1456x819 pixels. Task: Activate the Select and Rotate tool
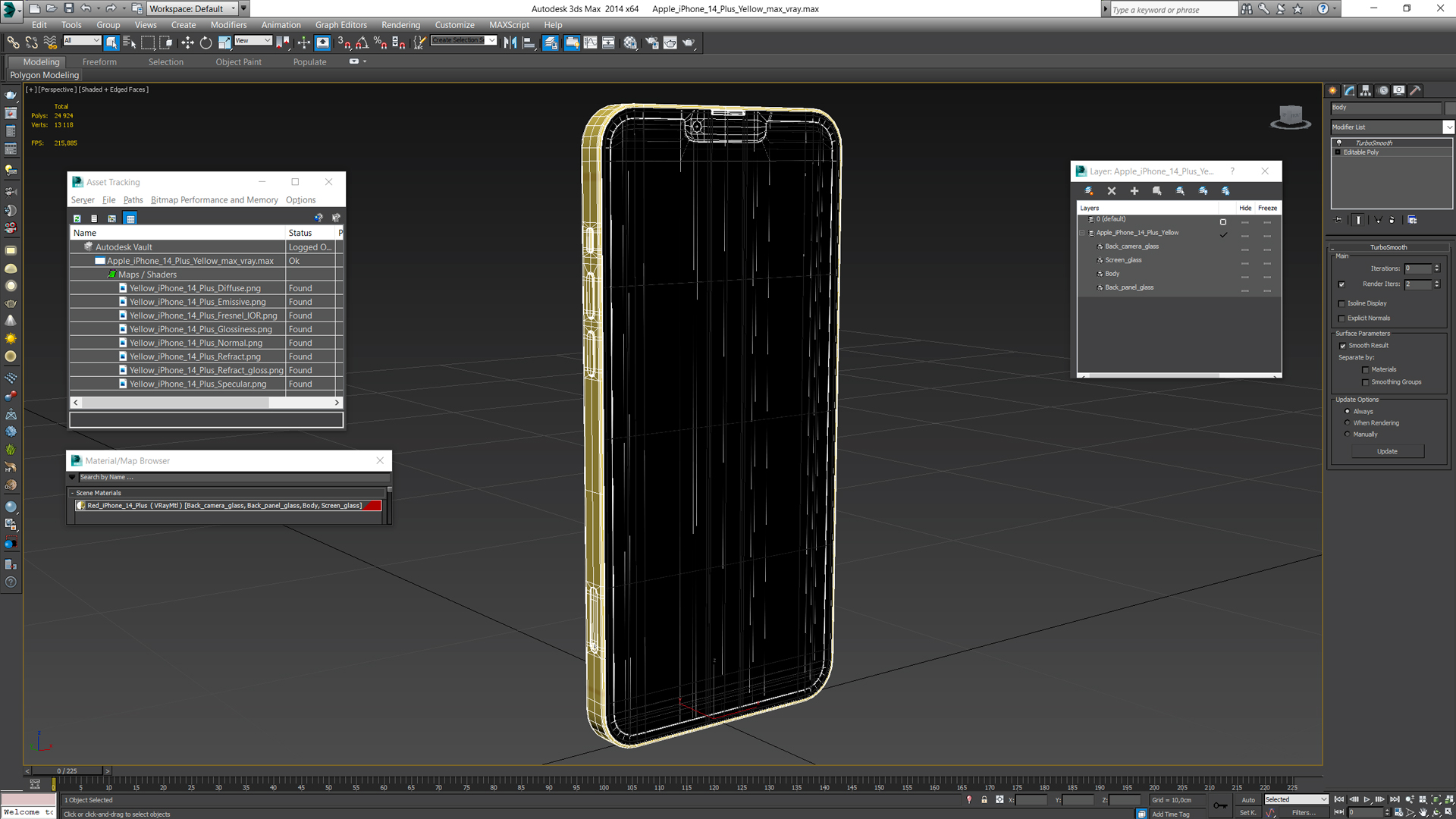pyautogui.click(x=206, y=42)
